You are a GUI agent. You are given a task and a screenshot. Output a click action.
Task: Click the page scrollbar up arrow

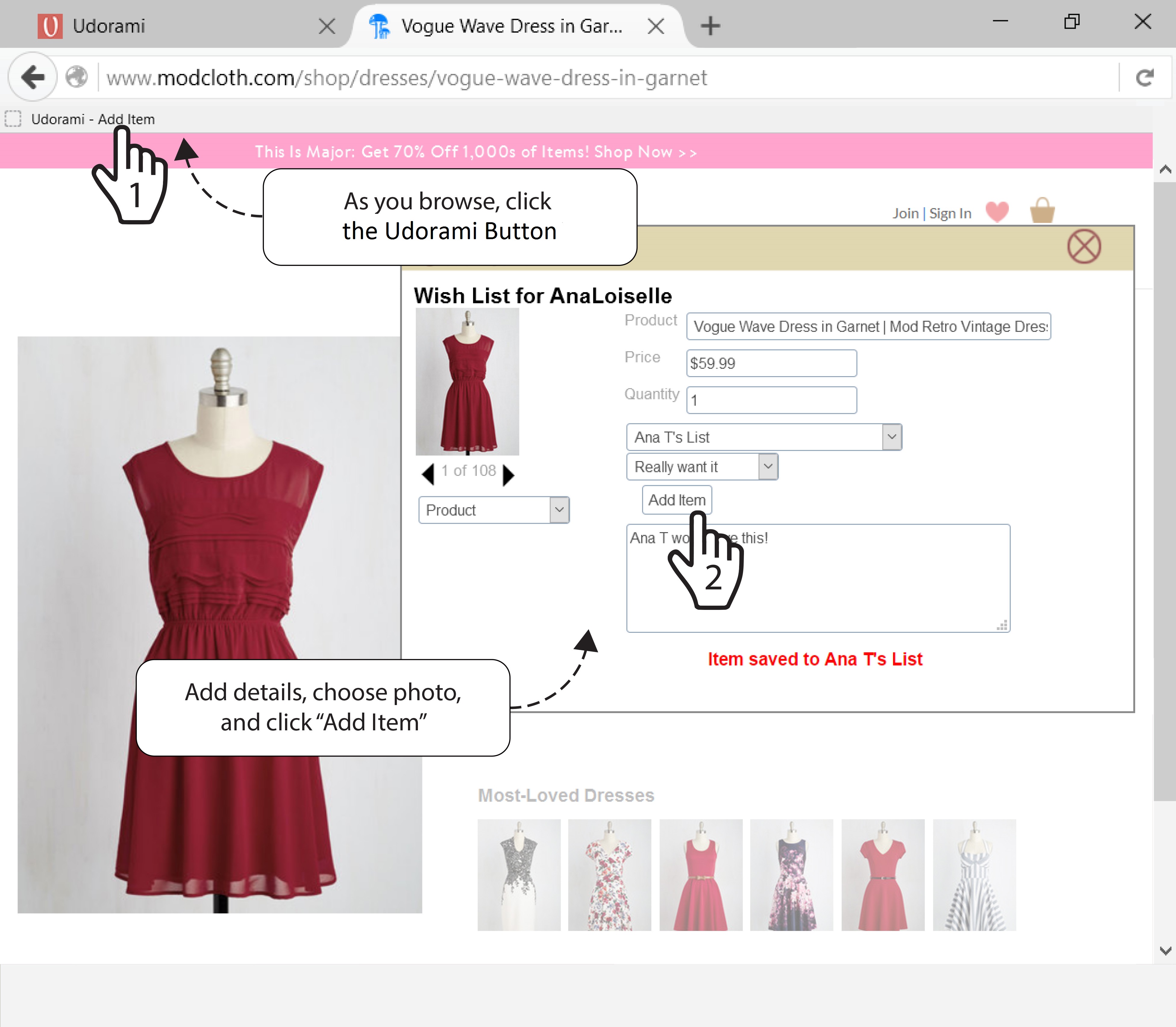tap(1165, 169)
